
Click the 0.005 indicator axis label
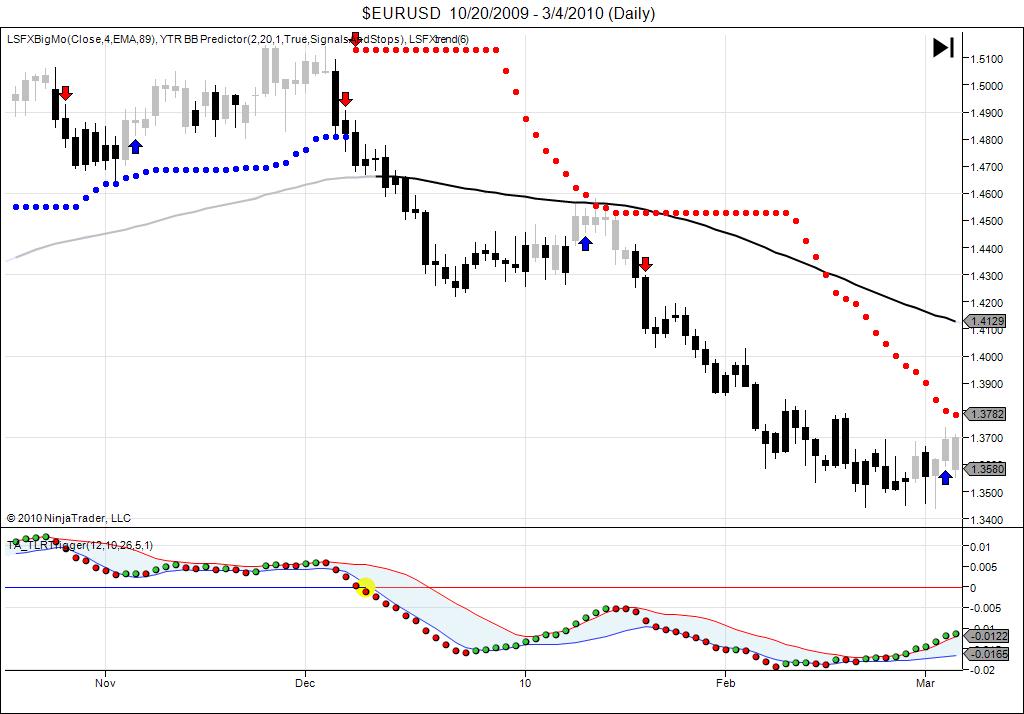(x=984, y=567)
